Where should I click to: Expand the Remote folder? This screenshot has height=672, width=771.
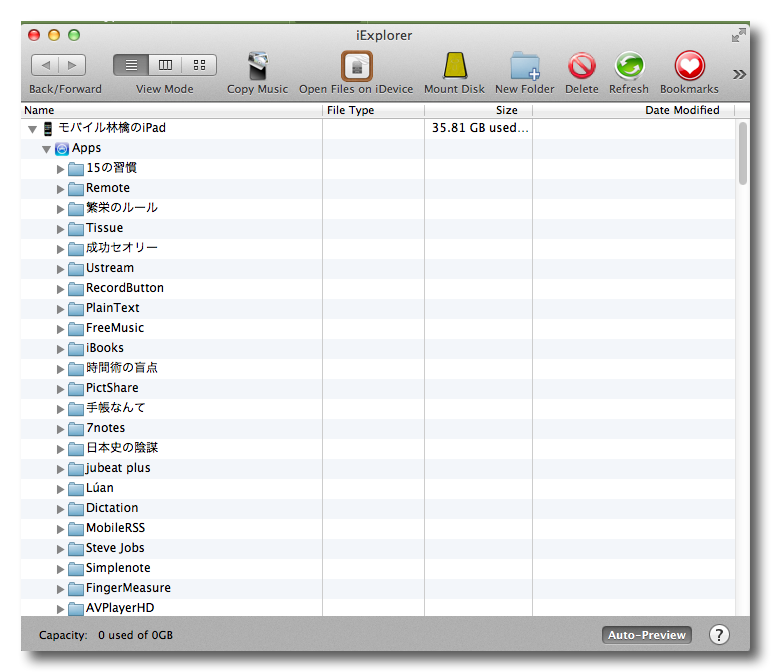click(60, 189)
